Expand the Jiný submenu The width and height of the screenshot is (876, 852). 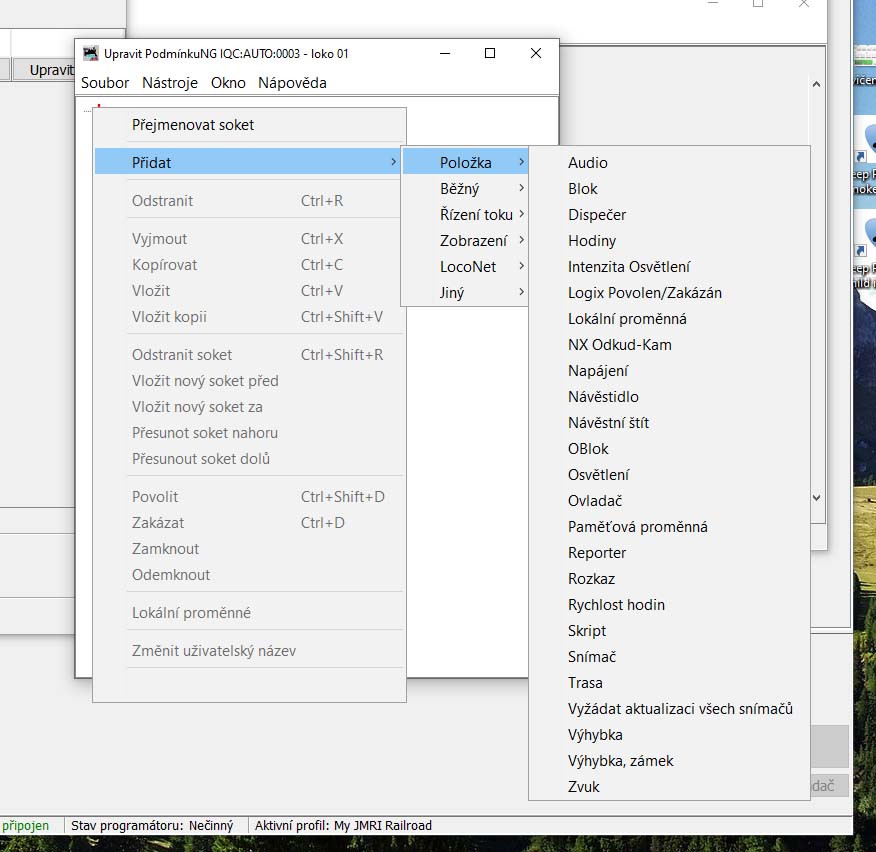[x=452, y=293]
